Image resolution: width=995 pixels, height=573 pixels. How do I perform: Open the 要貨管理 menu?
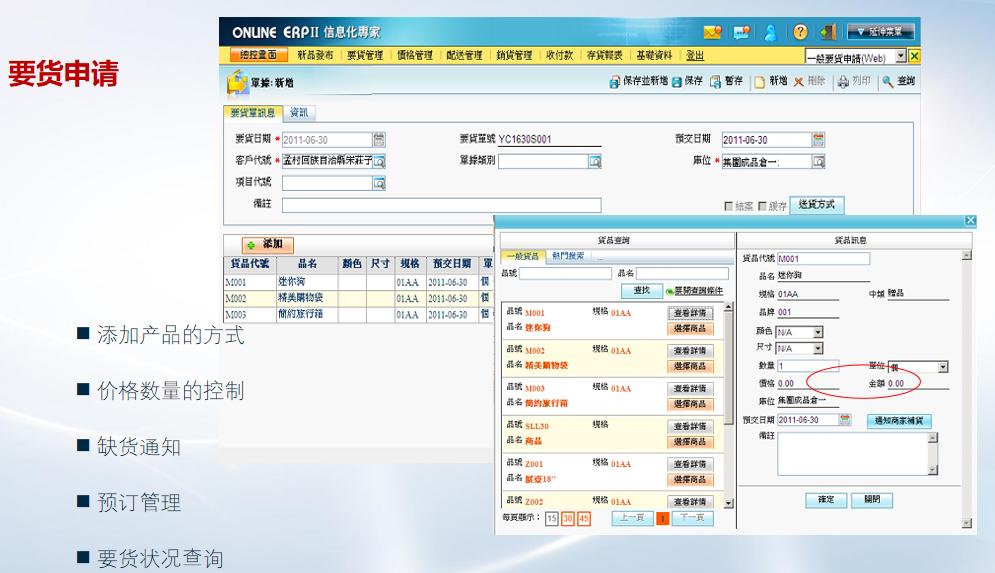(365, 55)
